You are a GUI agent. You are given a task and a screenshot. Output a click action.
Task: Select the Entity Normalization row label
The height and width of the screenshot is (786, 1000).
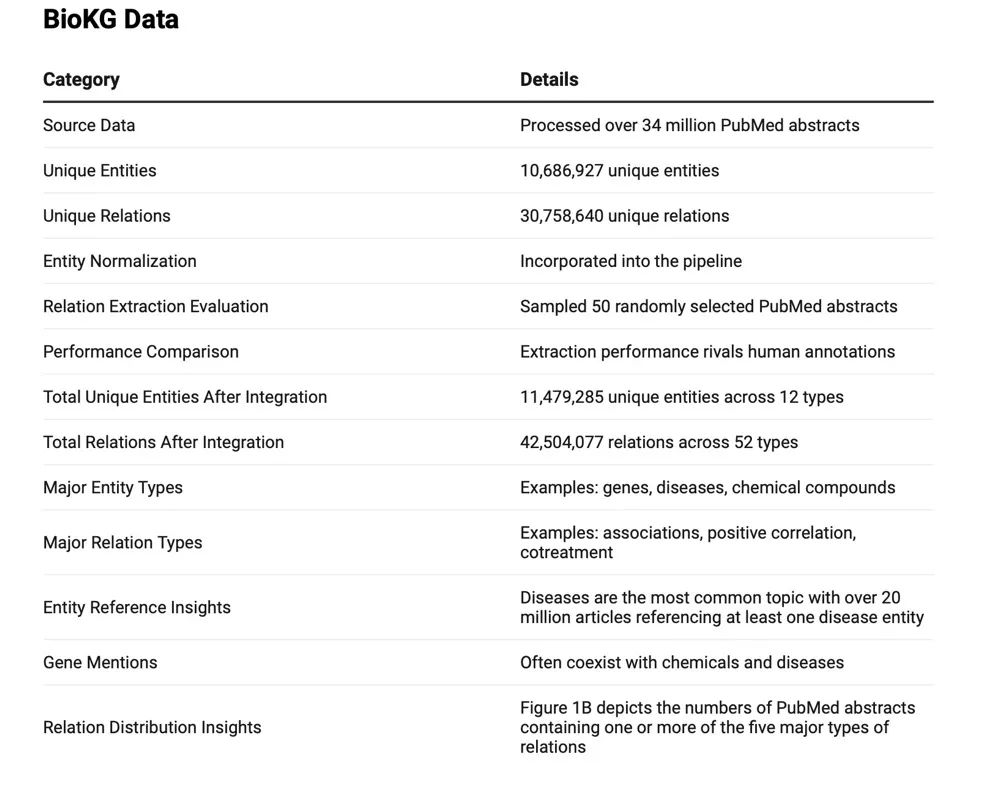coord(120,261)
